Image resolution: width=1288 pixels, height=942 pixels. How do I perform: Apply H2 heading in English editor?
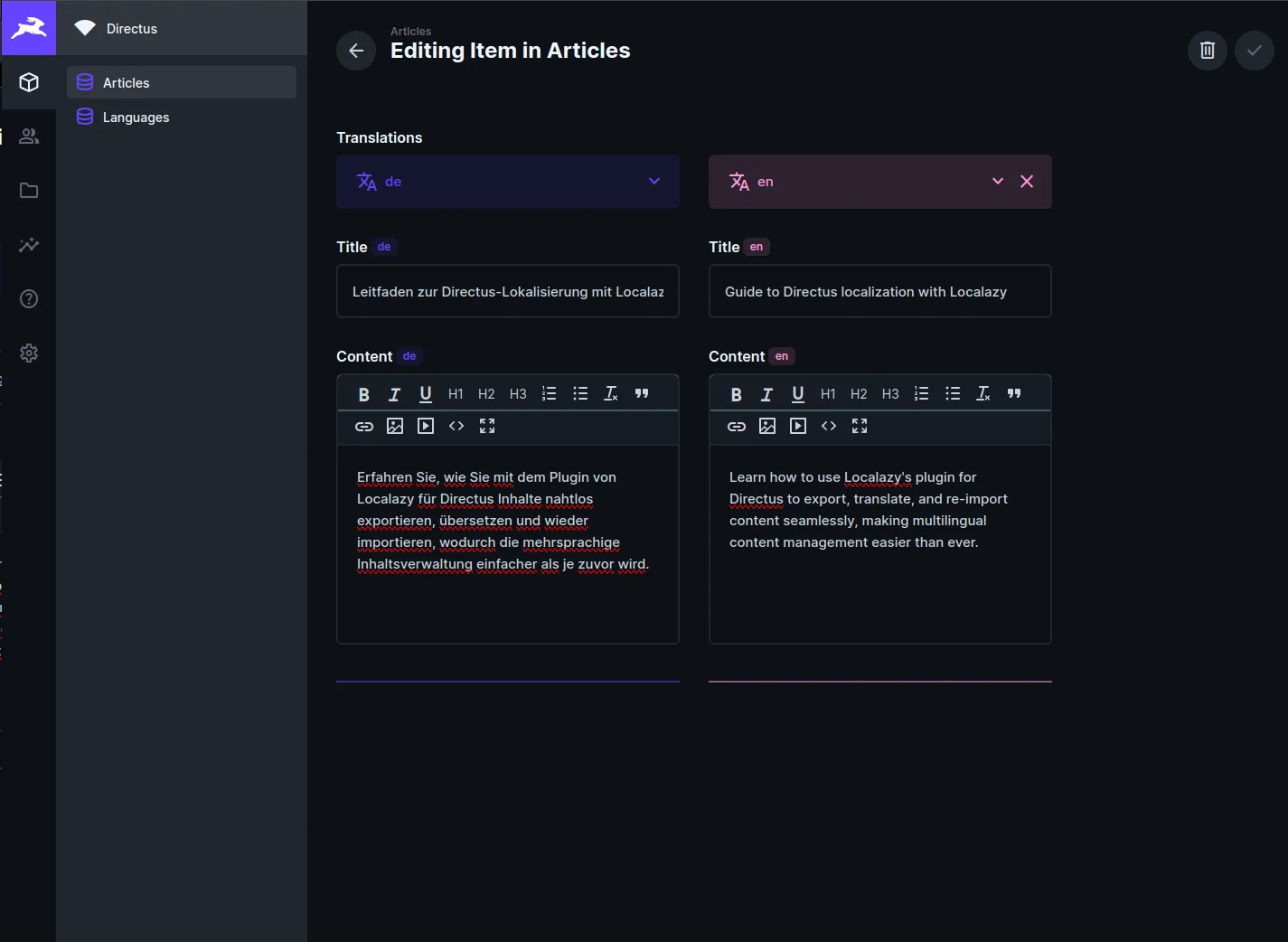(x=859, y=394)
